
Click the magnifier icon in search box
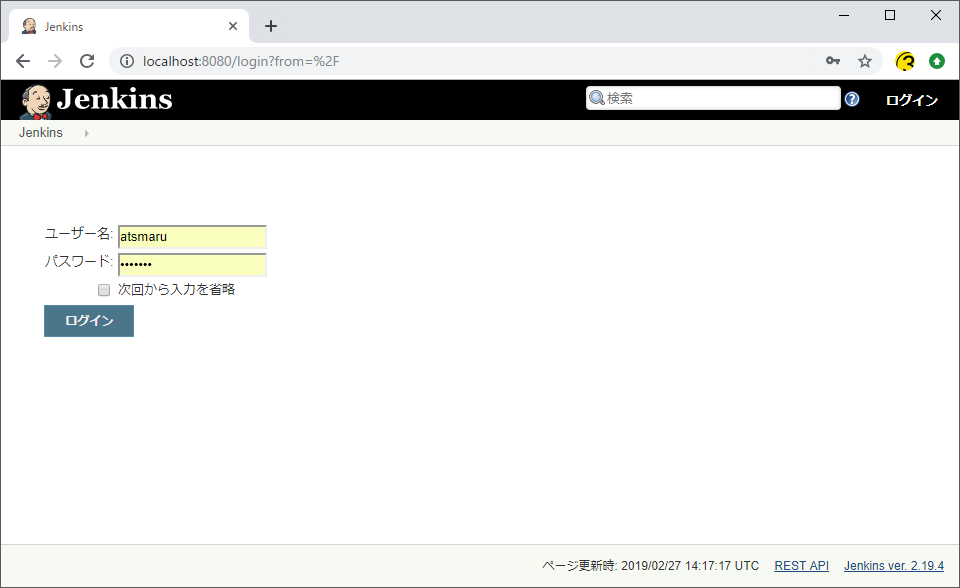[596, 98]
